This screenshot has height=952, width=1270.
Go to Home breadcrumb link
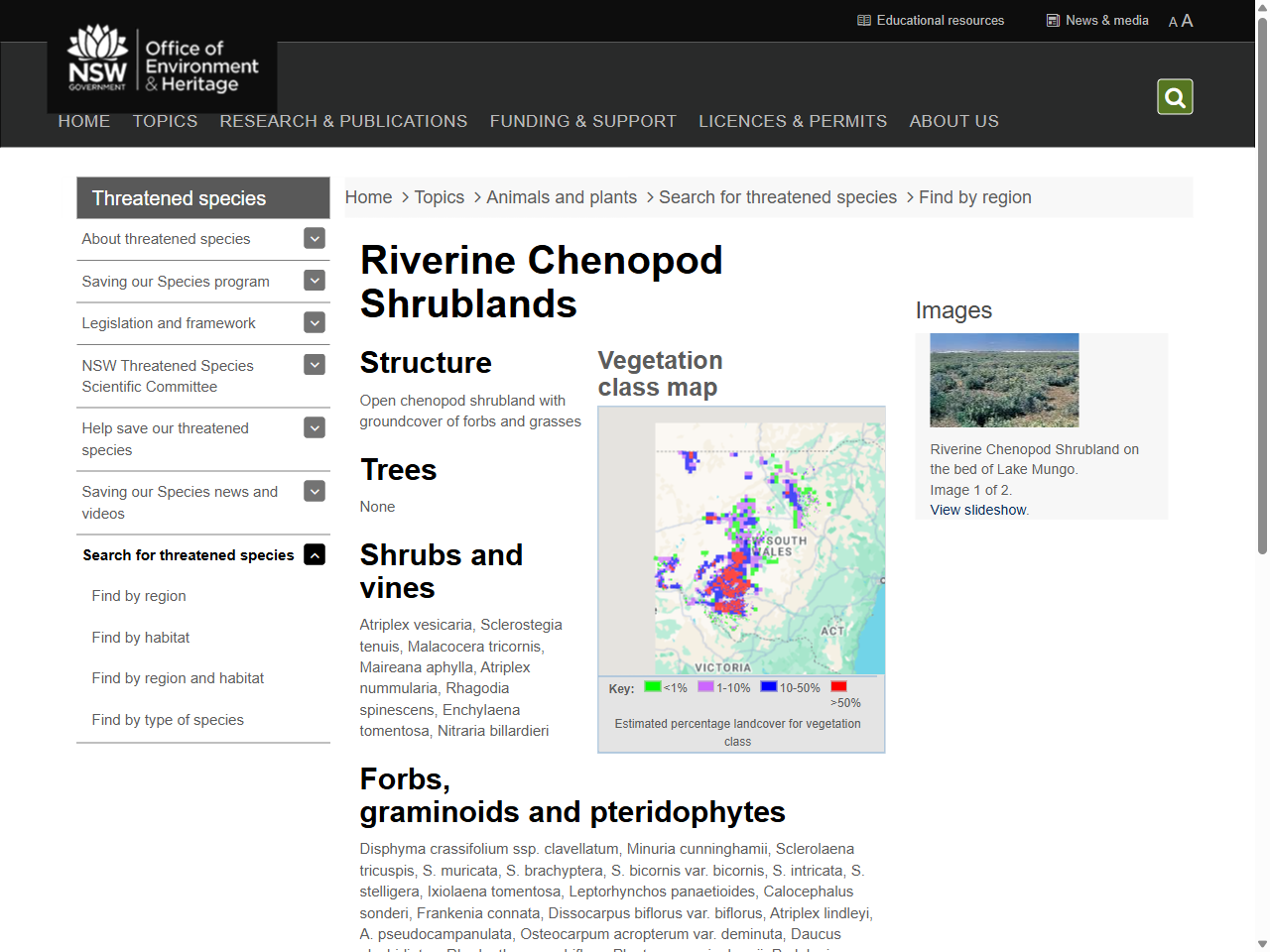click(369, 197)
